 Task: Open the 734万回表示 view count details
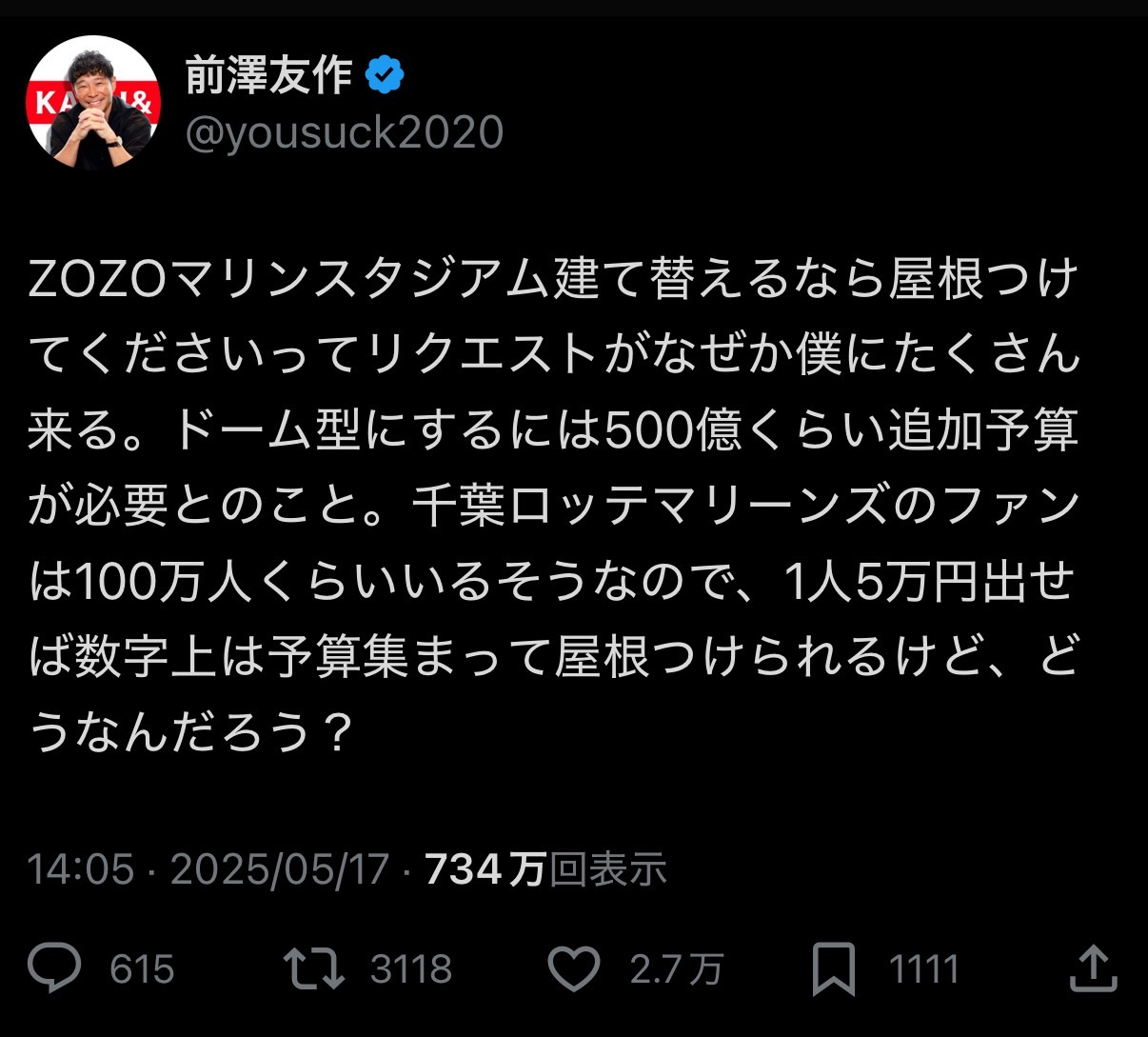click(546, 869)
